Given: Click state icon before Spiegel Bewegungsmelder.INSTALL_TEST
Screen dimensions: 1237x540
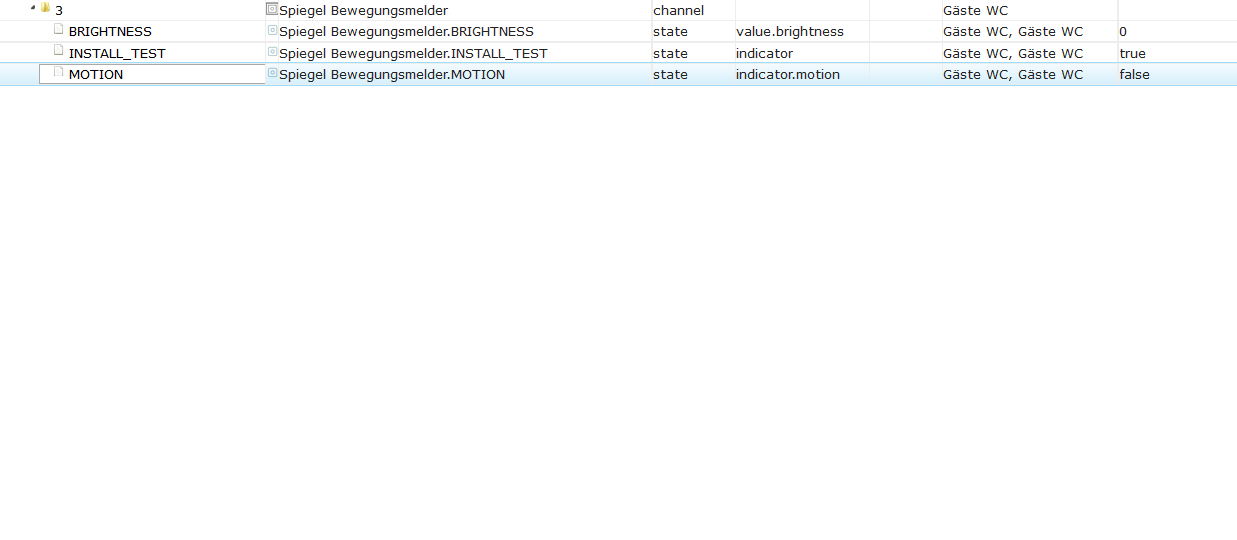Looking at the screenshot, I should (x=272, y=52).
